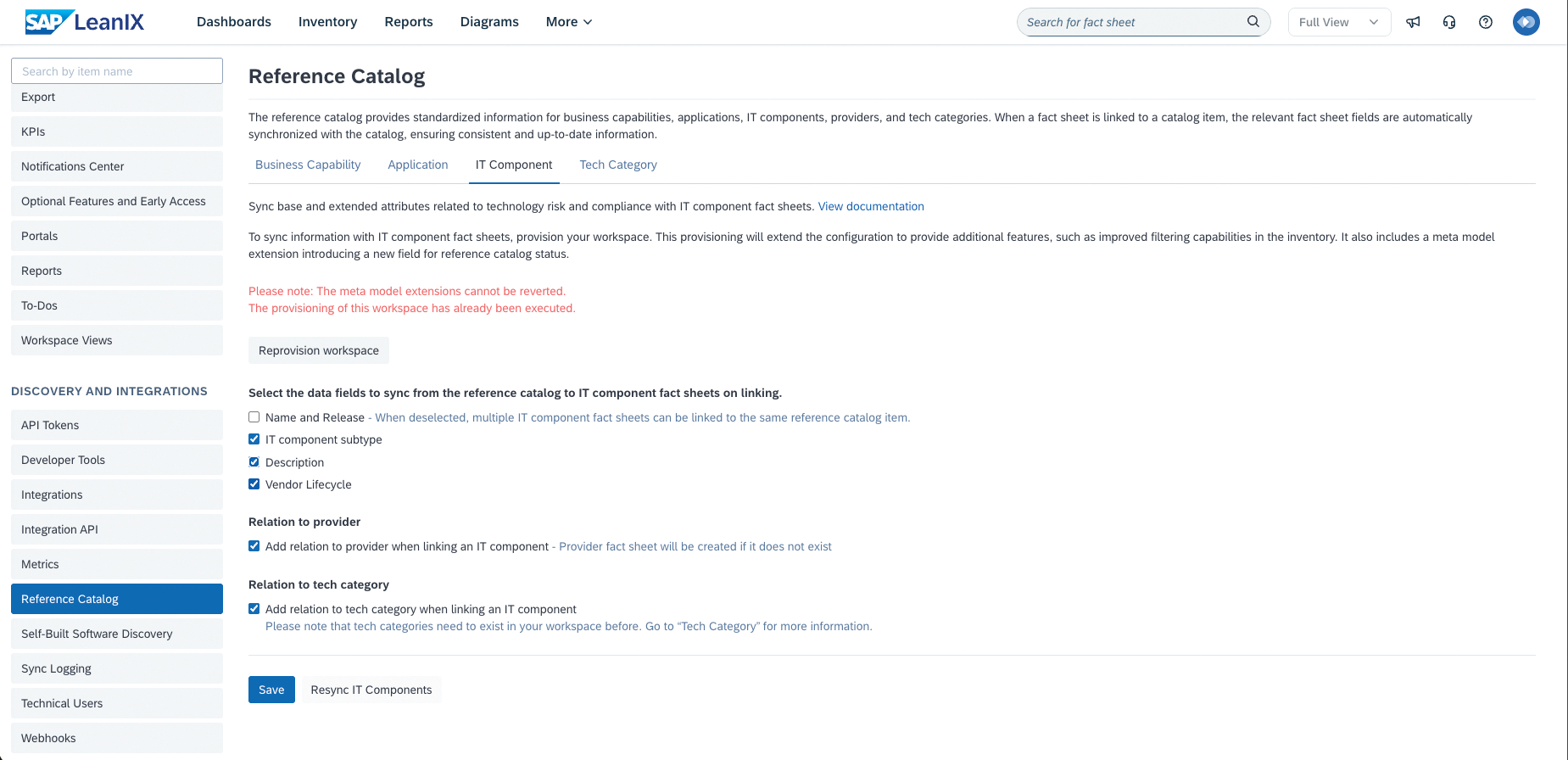
Task: Open Optional Features and Early Access
Action: (x=117, y=201)
